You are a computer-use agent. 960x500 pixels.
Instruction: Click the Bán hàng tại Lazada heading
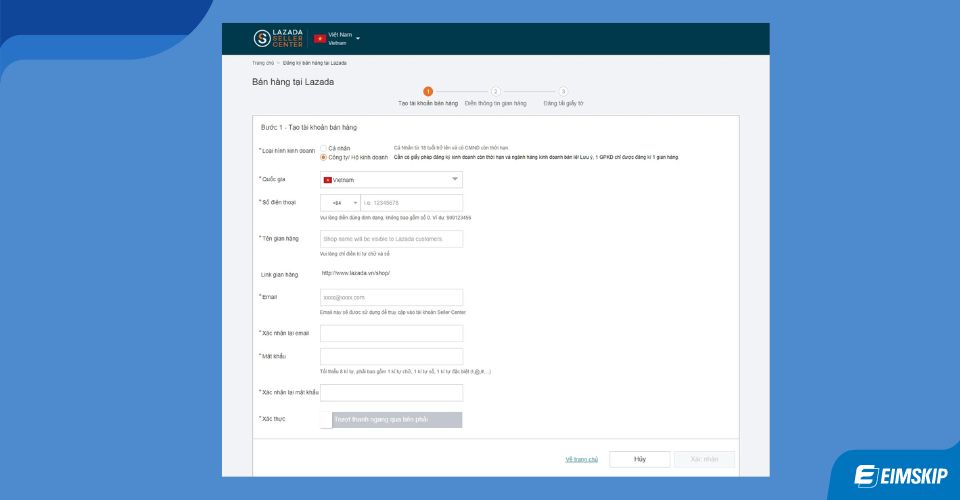[293, 81]
